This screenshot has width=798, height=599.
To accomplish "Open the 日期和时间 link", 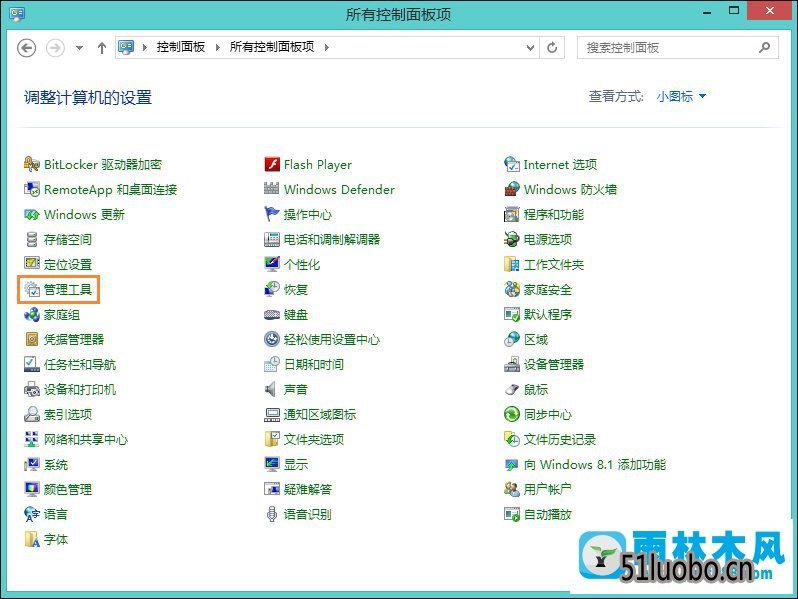I will (314, 364).
